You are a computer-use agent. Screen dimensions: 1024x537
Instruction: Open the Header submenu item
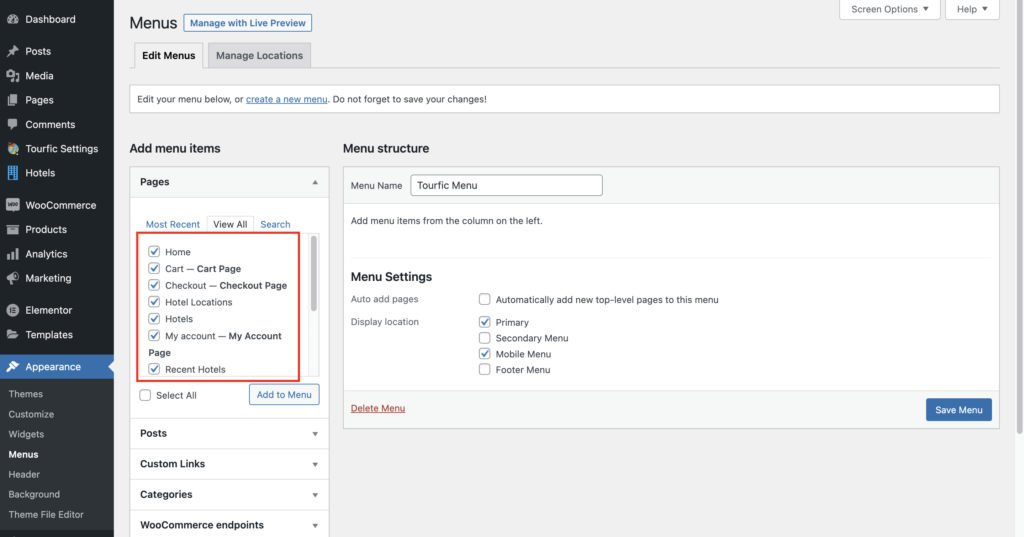[x=24, y=474]
